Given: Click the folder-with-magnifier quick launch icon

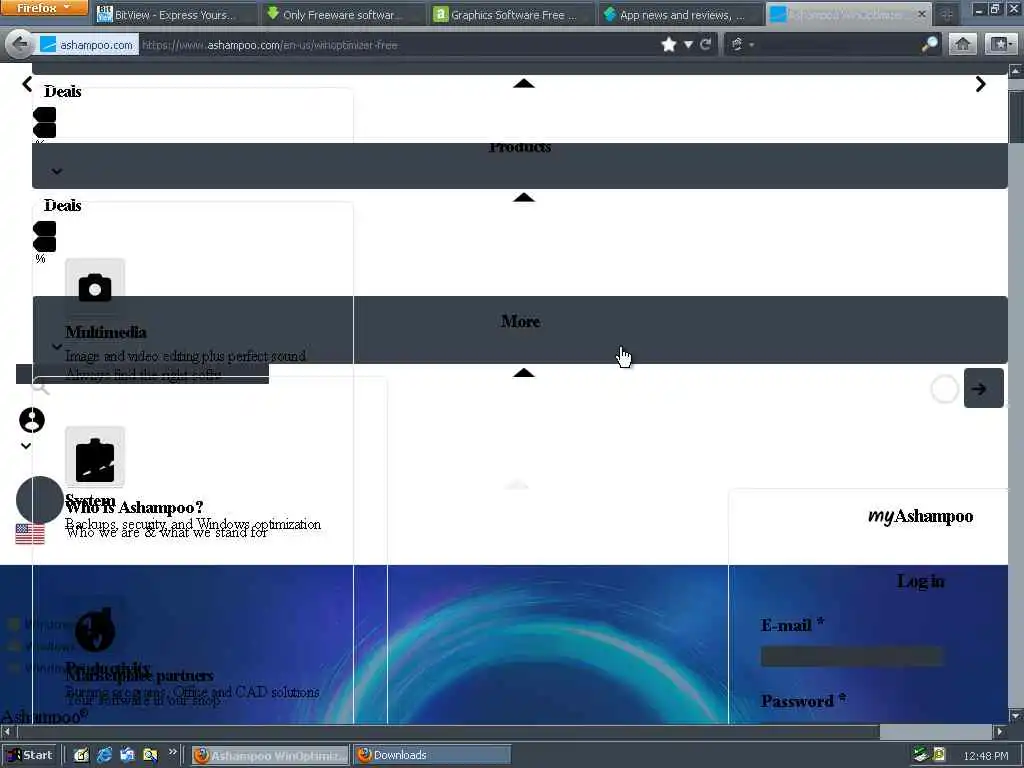Looking at the screenshot, I should coord(150,755).
